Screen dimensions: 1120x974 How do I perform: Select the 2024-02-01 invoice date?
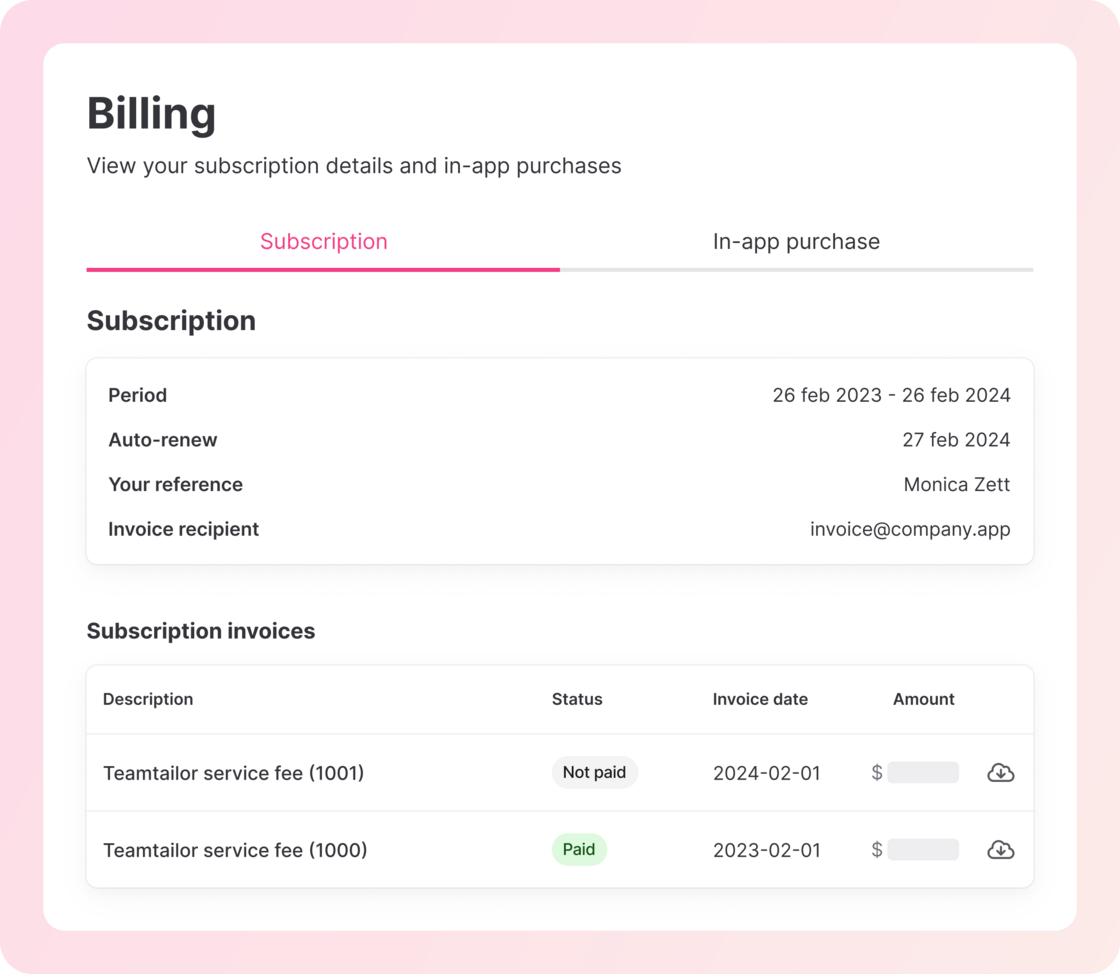tap(766, 773)
